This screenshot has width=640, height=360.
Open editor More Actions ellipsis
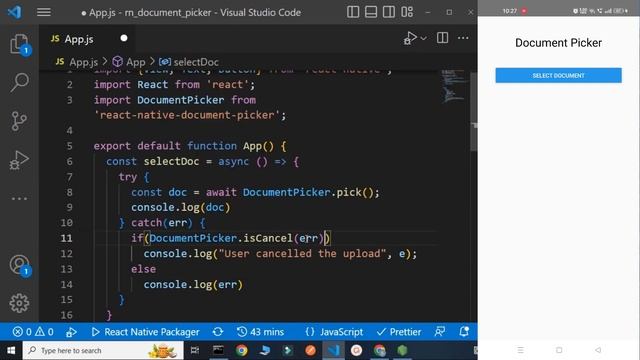click(463, 38)
